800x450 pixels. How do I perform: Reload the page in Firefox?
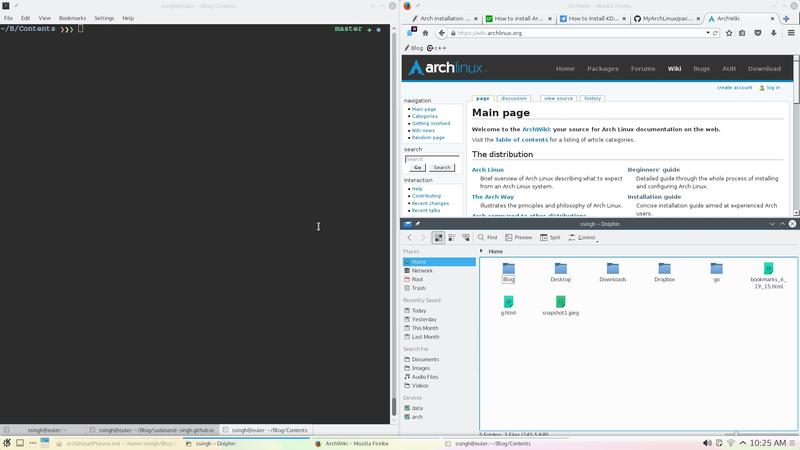tap(715, 33)
